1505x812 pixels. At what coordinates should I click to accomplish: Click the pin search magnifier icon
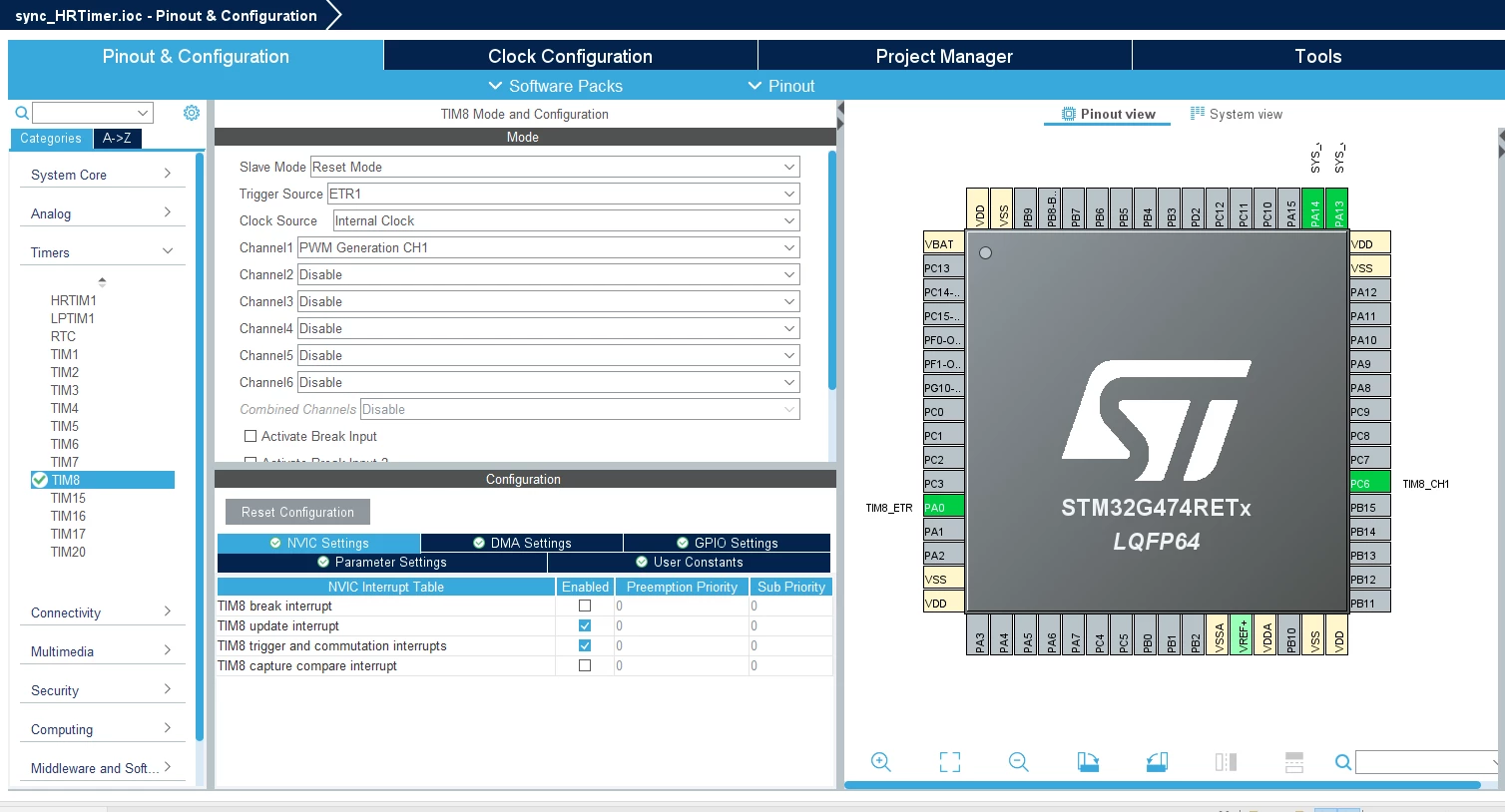[1343, 762]
